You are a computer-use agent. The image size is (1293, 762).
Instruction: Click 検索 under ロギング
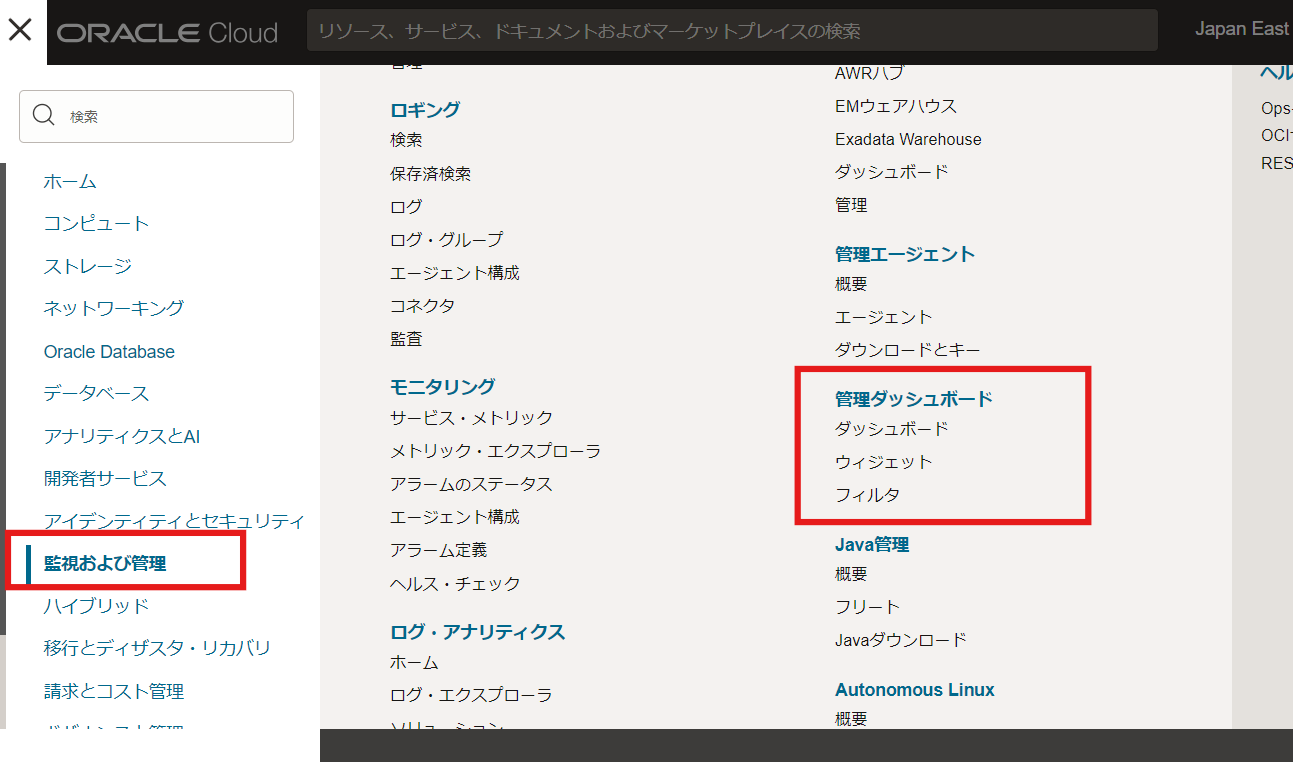406,140
